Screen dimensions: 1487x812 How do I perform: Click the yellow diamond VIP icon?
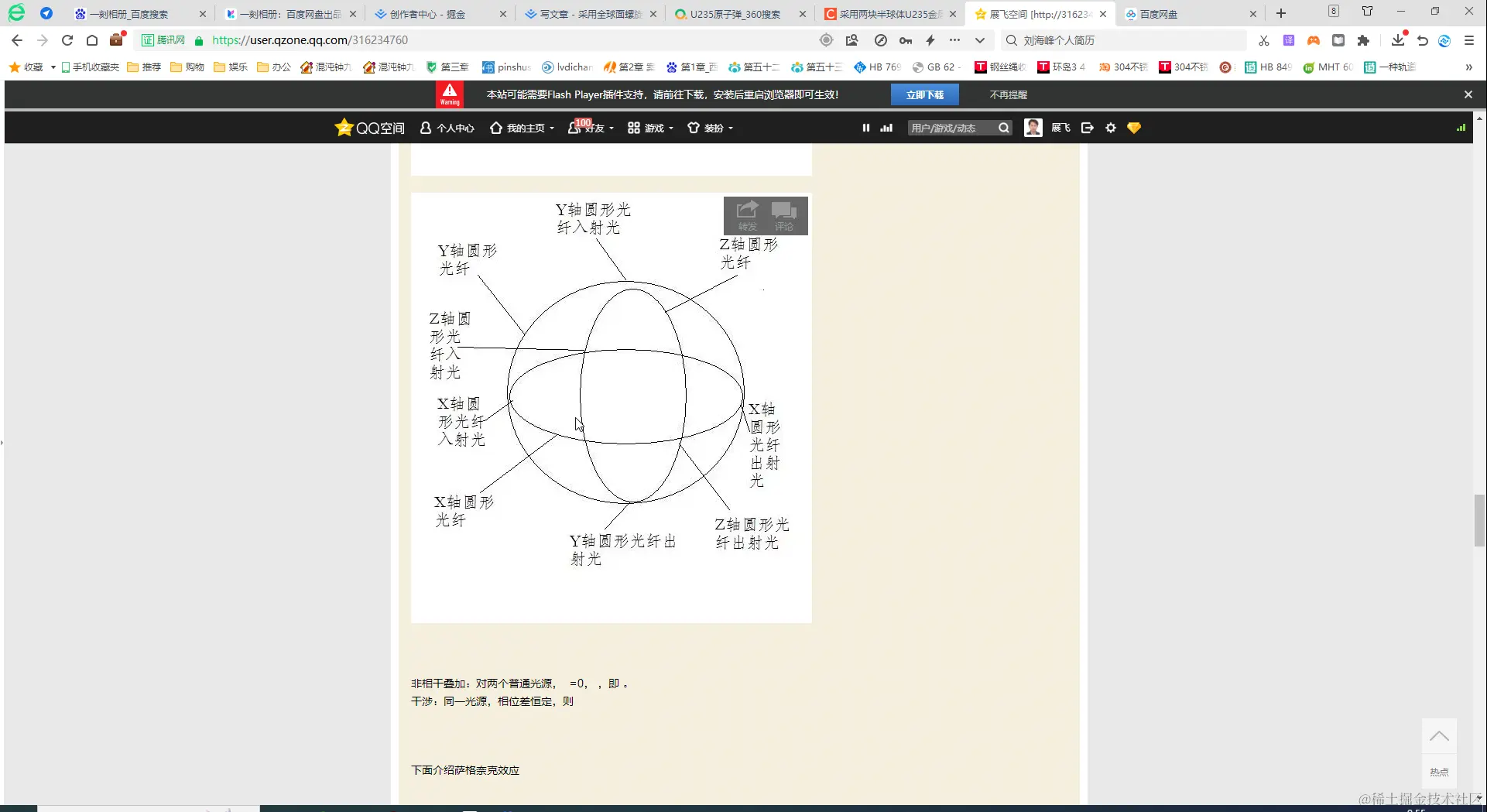click(1133, 128)
